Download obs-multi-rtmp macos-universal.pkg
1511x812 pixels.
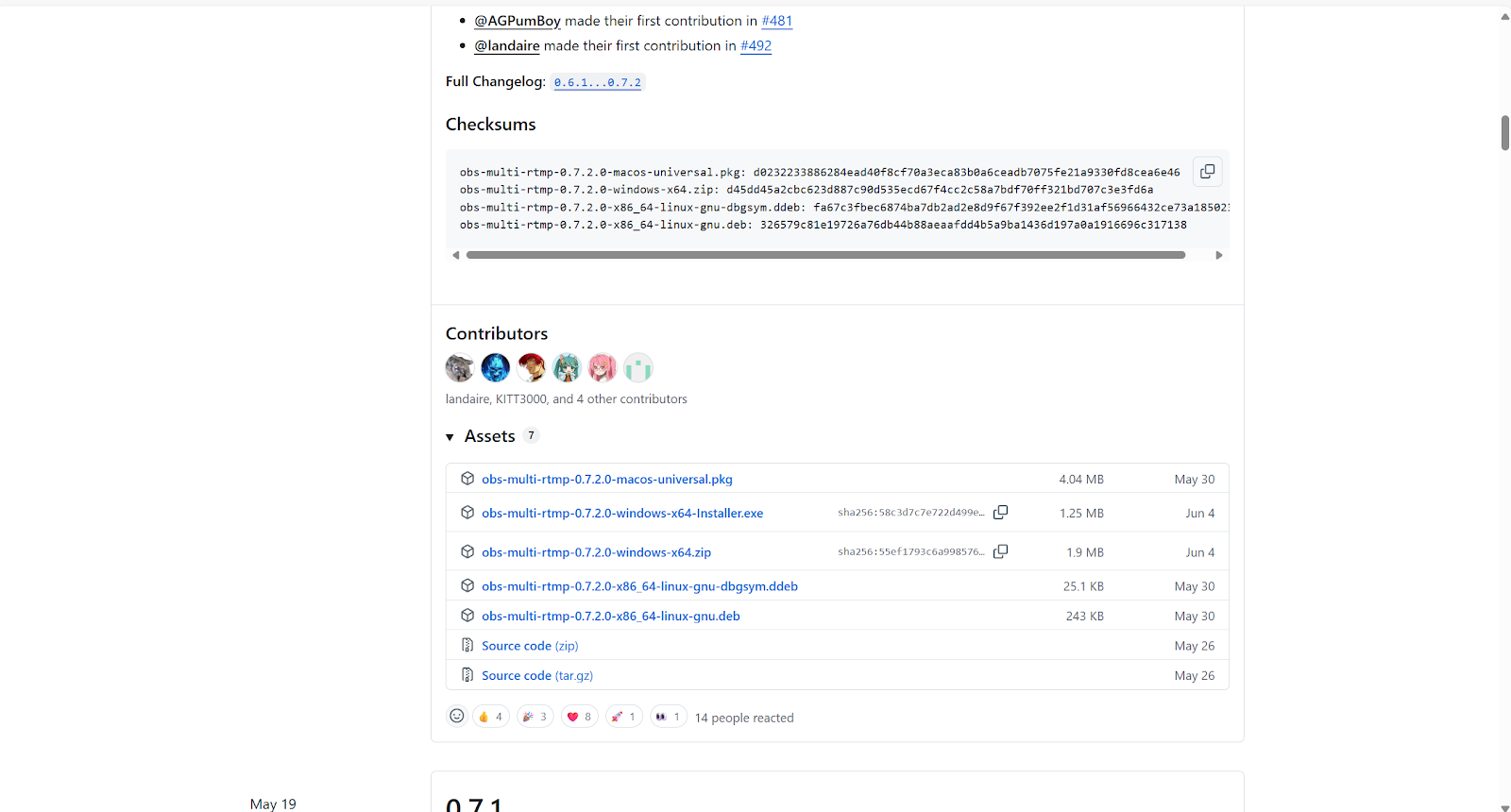(606, 480)
